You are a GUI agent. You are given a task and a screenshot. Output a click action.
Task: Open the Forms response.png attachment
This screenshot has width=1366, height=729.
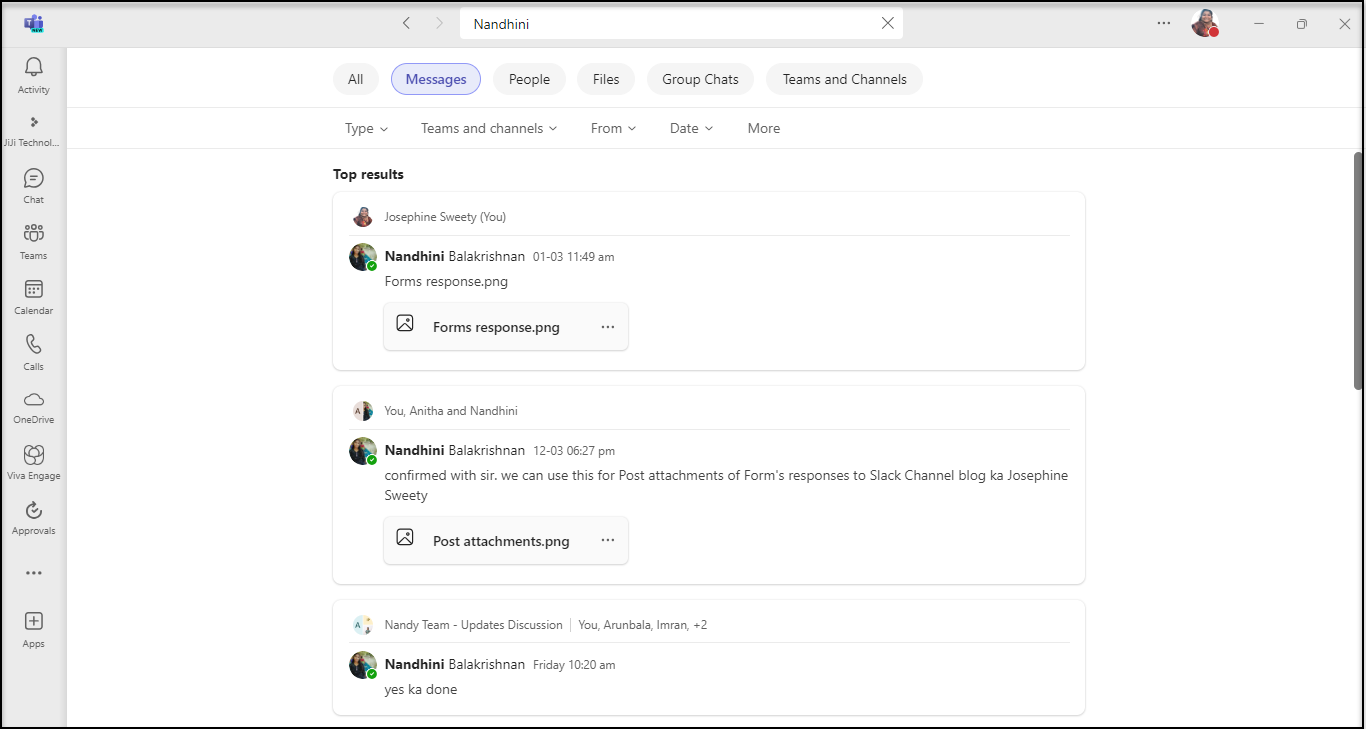point(495,327)
